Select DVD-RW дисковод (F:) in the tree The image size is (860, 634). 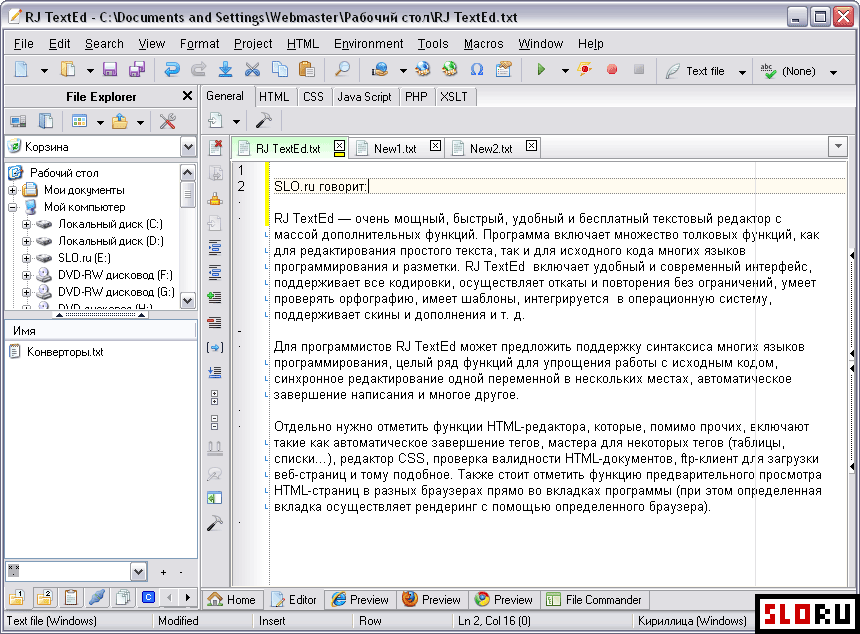click(x=115, y=275)
